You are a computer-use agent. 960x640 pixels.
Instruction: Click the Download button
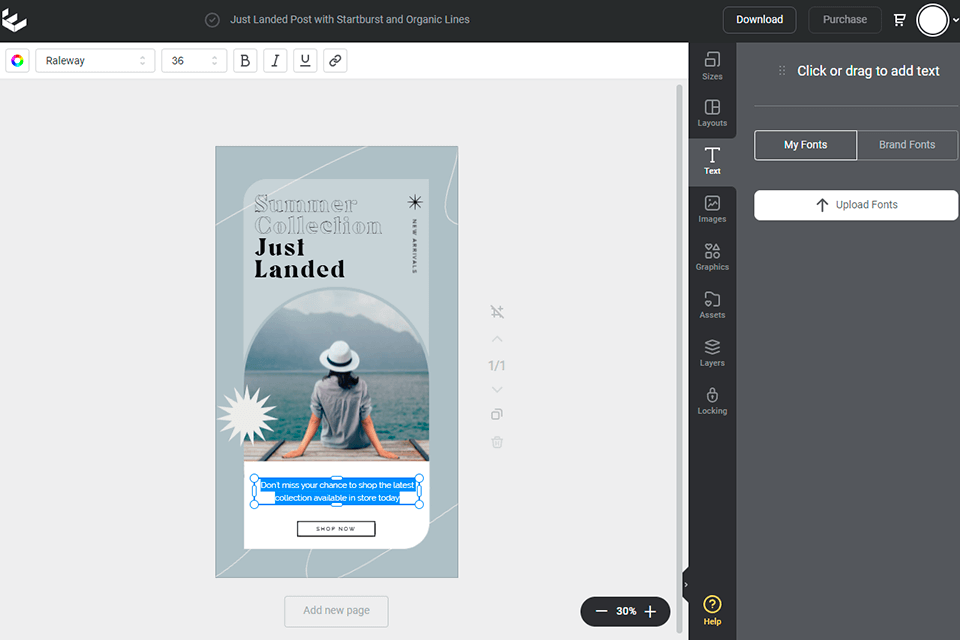[x=759, y=19]
